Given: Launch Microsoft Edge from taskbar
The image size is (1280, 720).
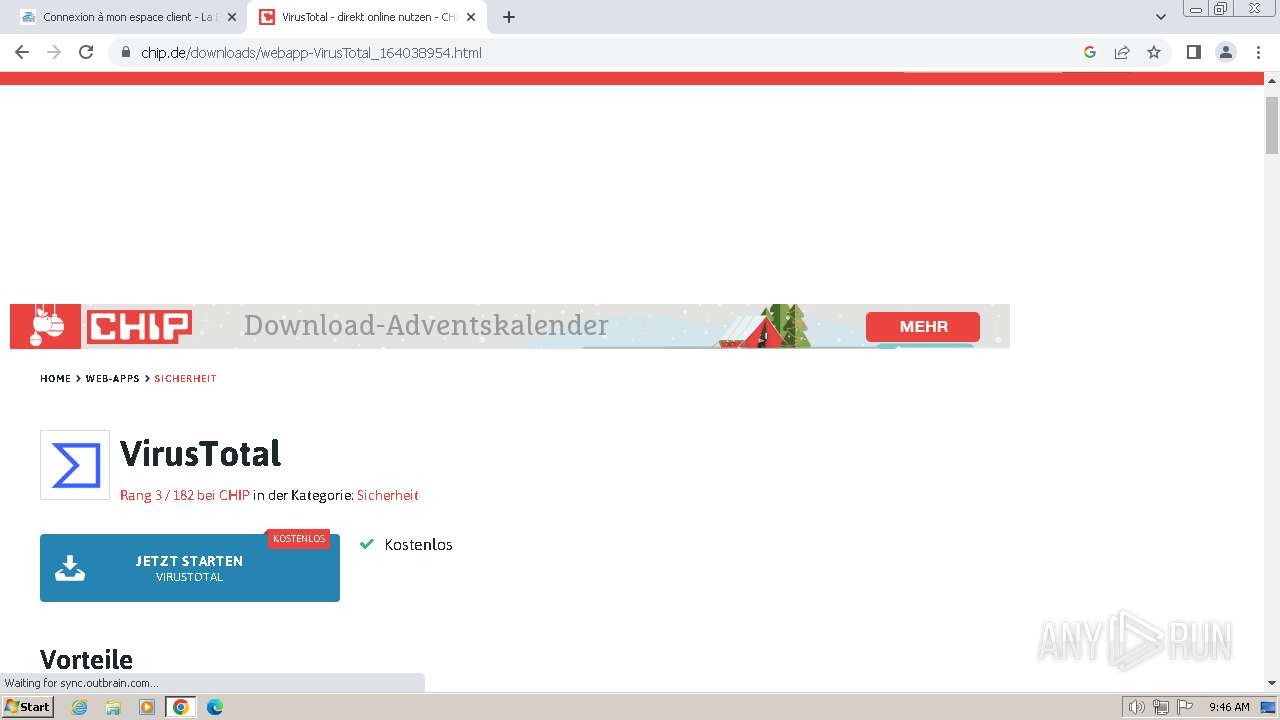Looking at the screenshot, I should [215, 707].
